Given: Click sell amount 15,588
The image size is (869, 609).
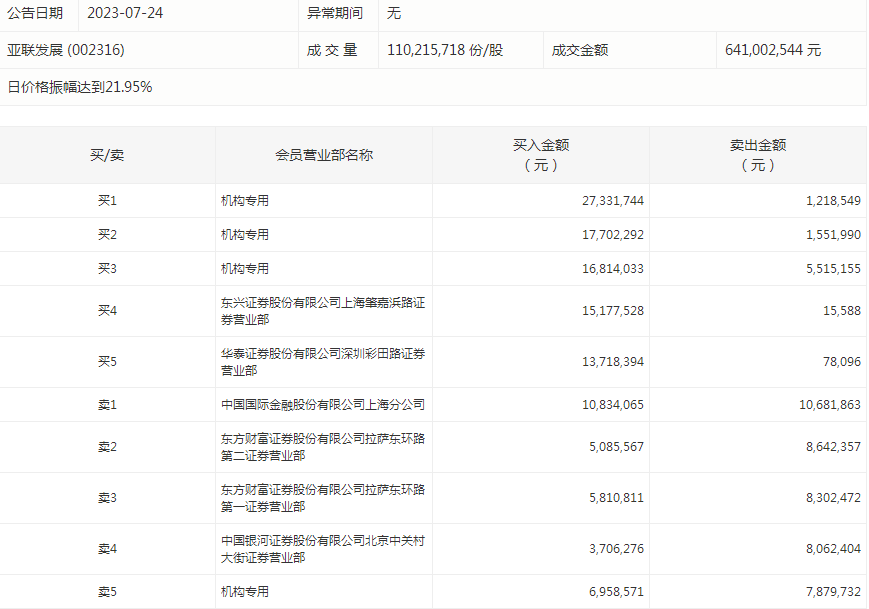Looking at the screenshot, I should [x=842, y=311].
